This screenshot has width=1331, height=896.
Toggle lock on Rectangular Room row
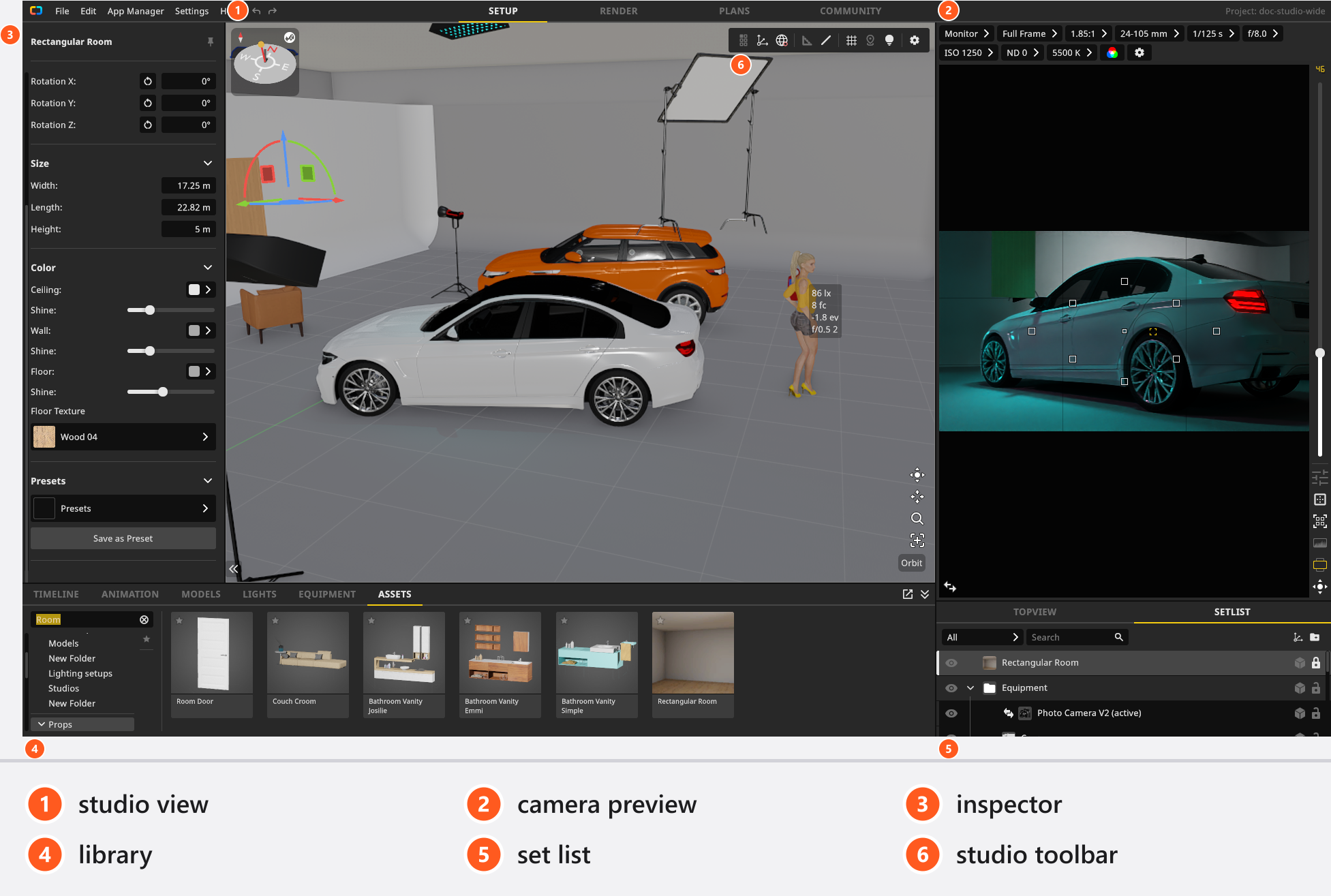[x=1316, y=663]
